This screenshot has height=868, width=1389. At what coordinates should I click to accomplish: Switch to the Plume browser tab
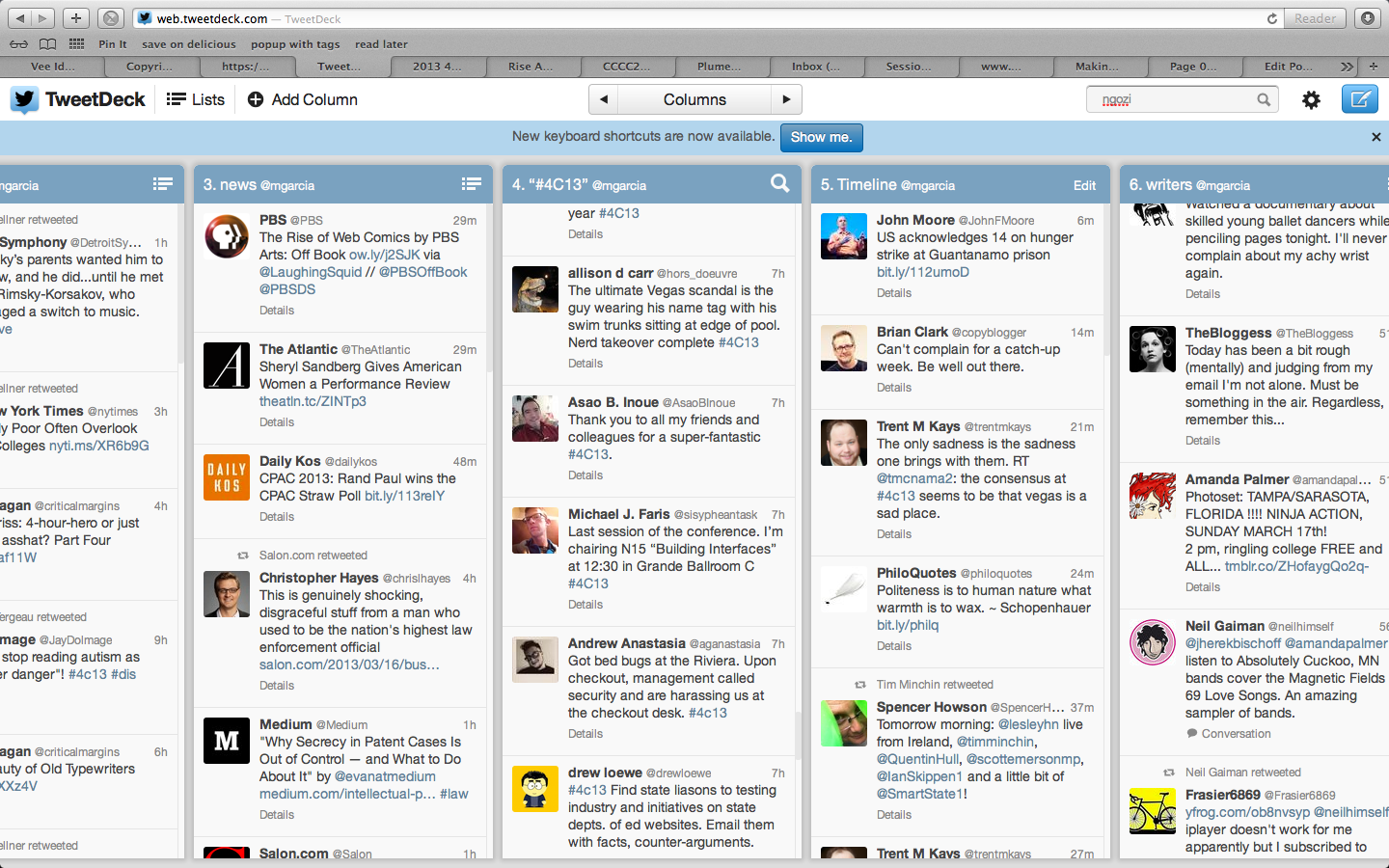pos(720,67)
